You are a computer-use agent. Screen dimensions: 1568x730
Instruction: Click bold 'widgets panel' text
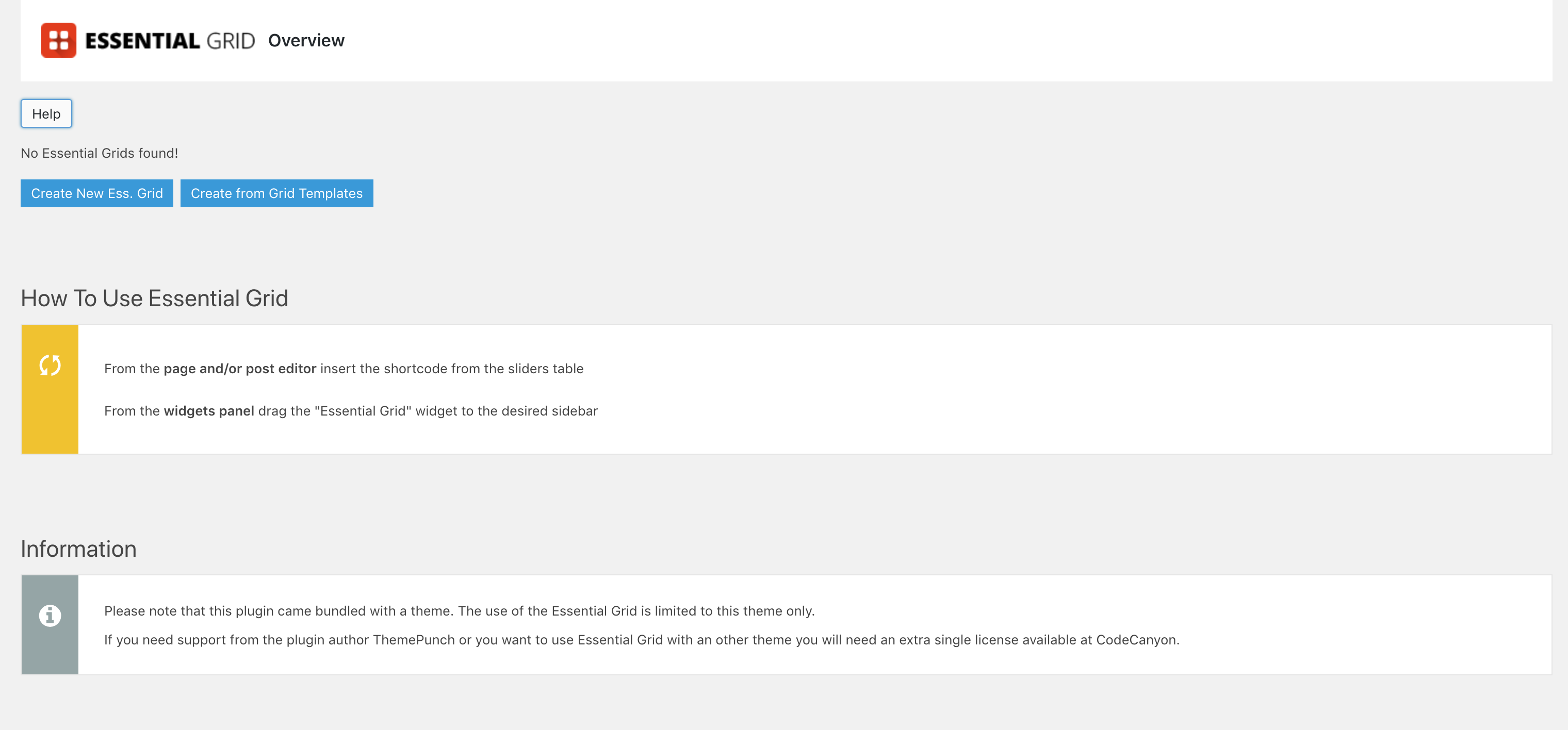pos(209,410)
